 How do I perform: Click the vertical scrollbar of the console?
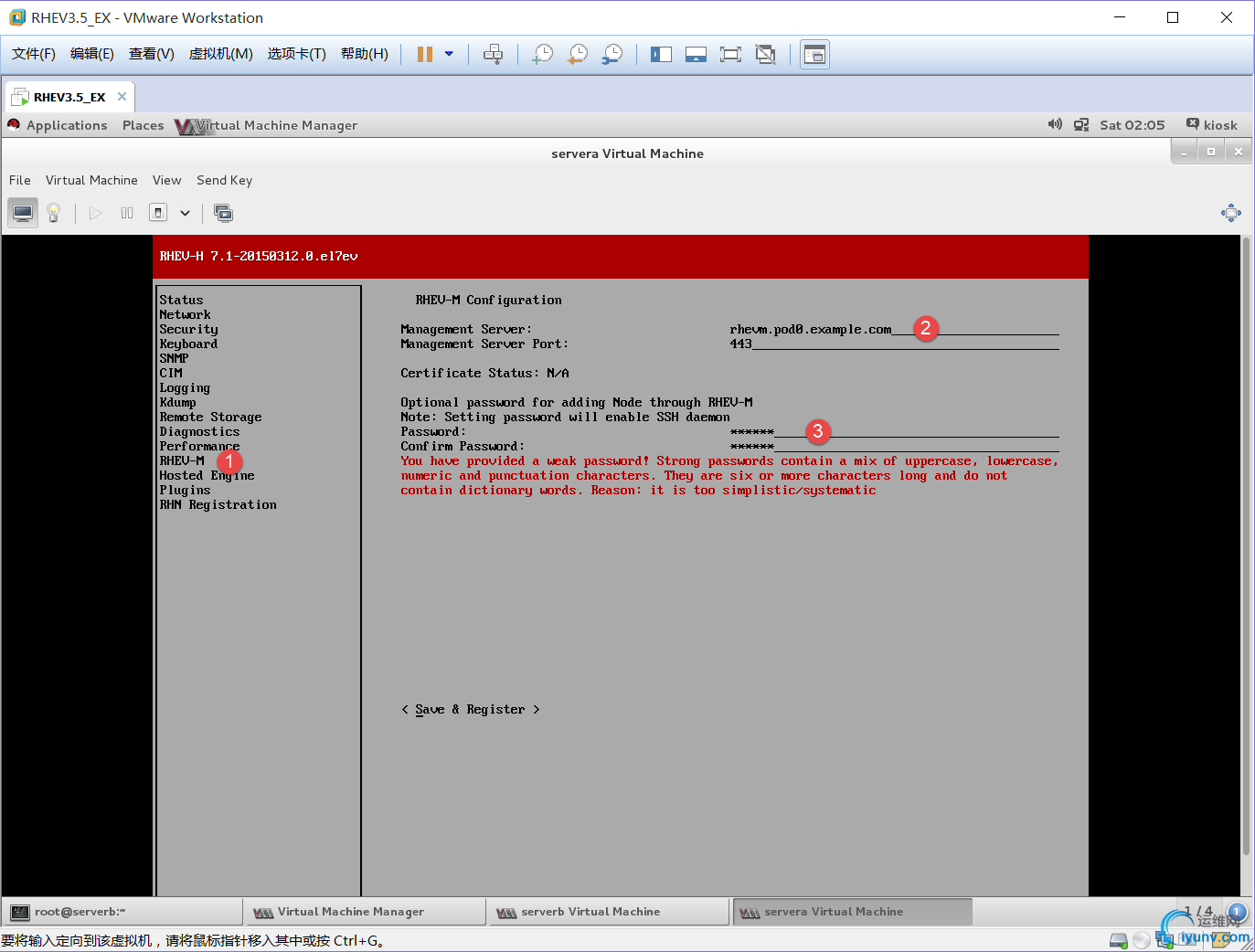[x=1246, y=546]
